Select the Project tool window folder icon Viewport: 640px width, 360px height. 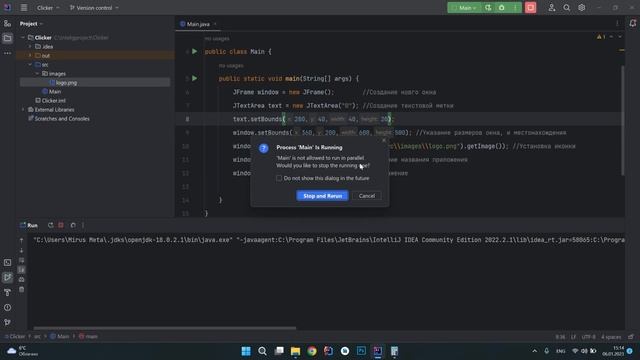pos(7,38)
